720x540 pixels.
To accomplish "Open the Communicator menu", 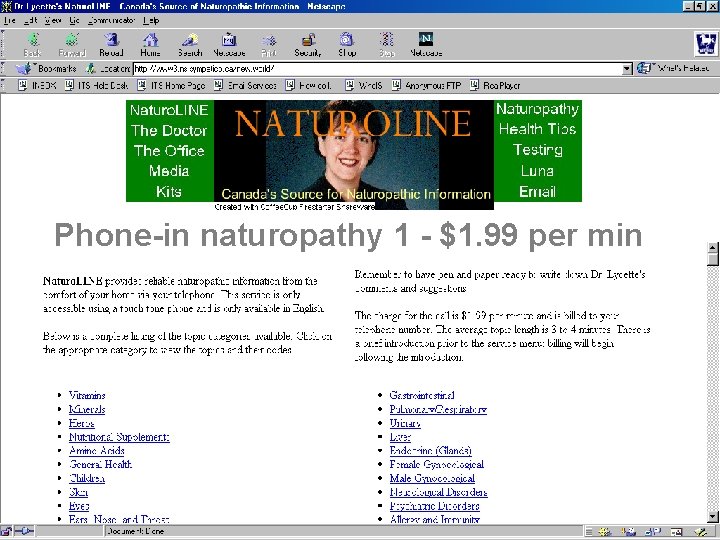I will point(112,21).
